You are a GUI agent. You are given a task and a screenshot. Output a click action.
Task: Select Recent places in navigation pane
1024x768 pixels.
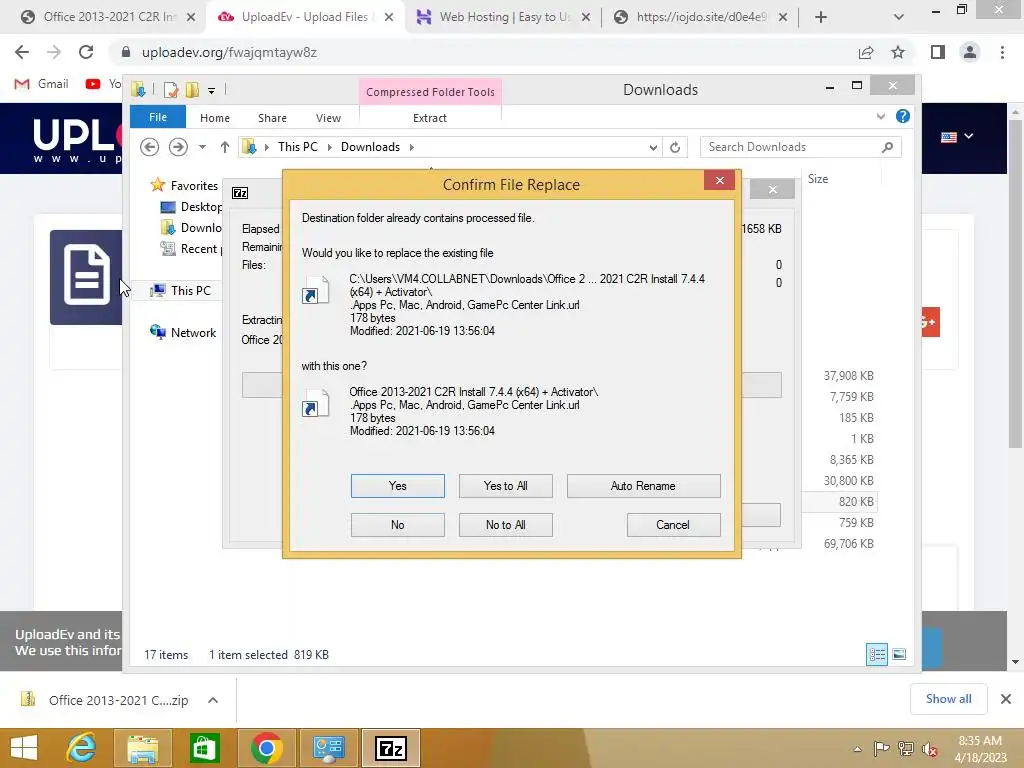191,249
